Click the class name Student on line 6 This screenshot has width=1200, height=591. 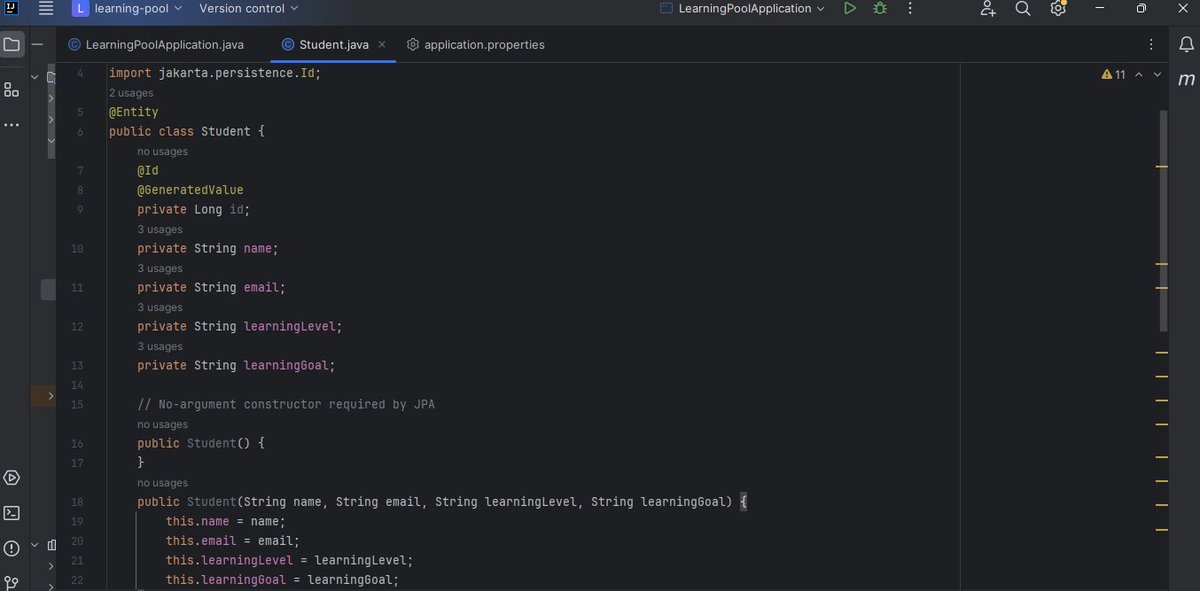[226, 132]
